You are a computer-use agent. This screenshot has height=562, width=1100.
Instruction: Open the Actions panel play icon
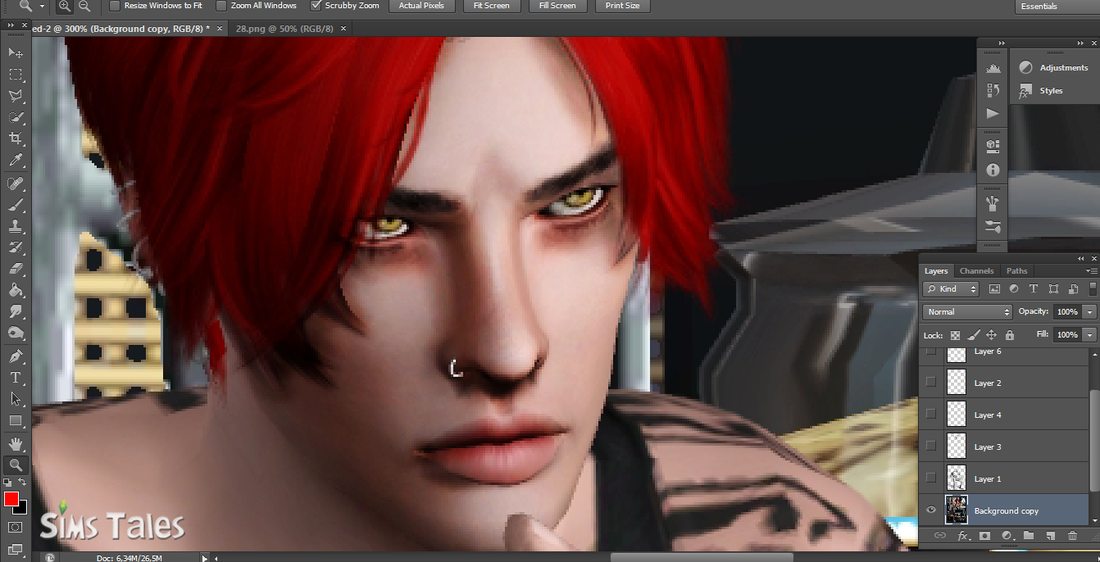click(993, 113)
